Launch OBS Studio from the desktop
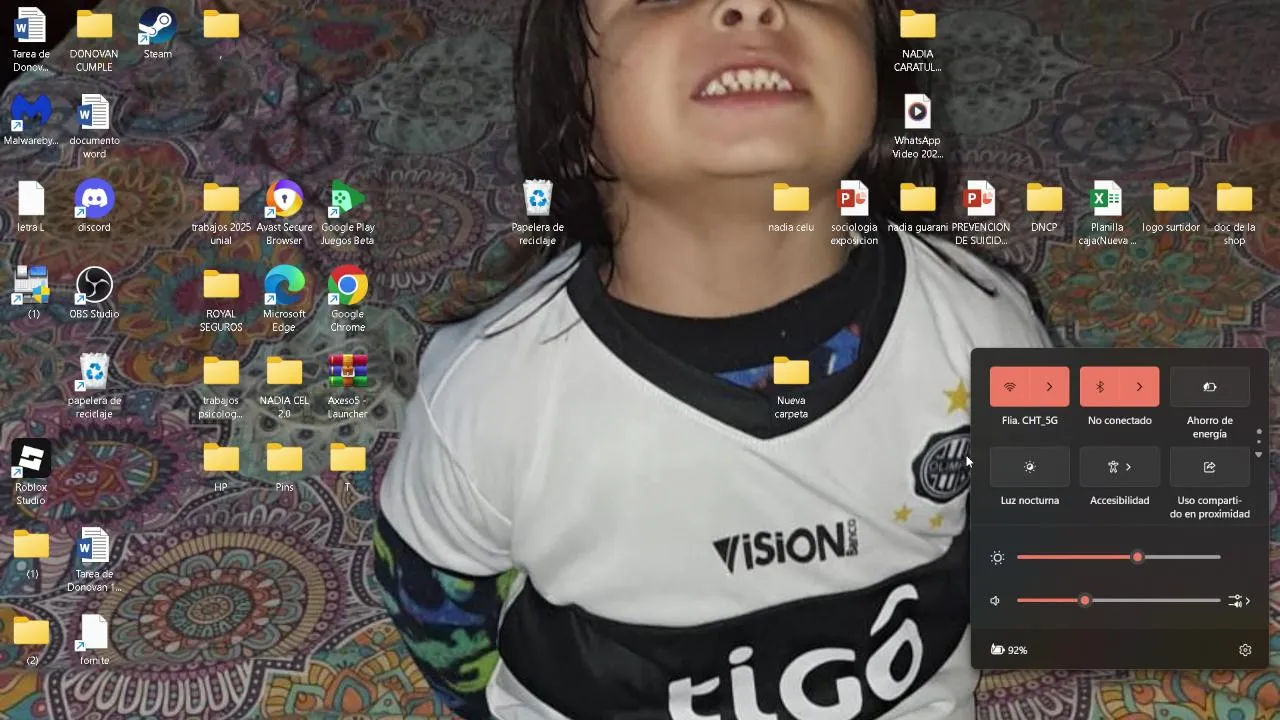Screen dimensions: 1280x720 click(x=94, y=294)
